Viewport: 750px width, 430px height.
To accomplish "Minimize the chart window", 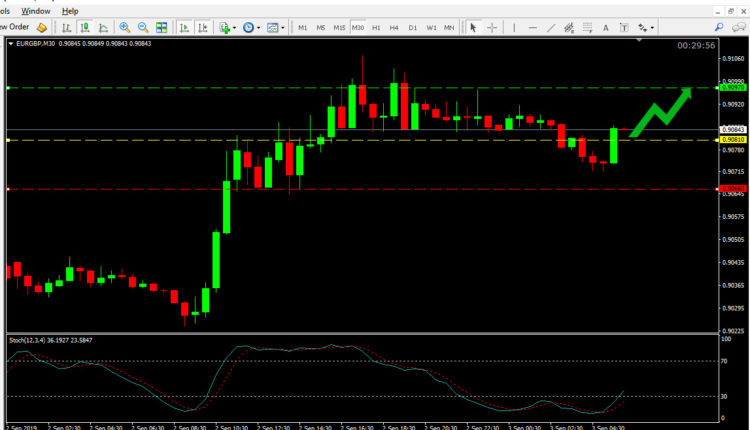I will click(x=717, y=11).
